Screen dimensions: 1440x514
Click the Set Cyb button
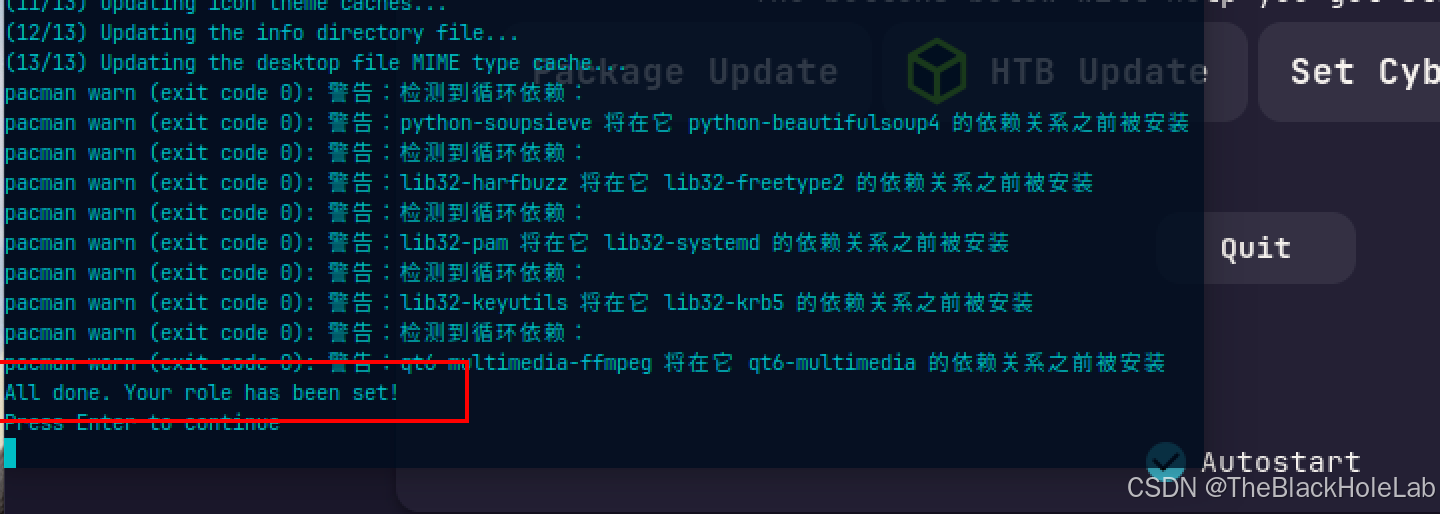coord(1349,72)
